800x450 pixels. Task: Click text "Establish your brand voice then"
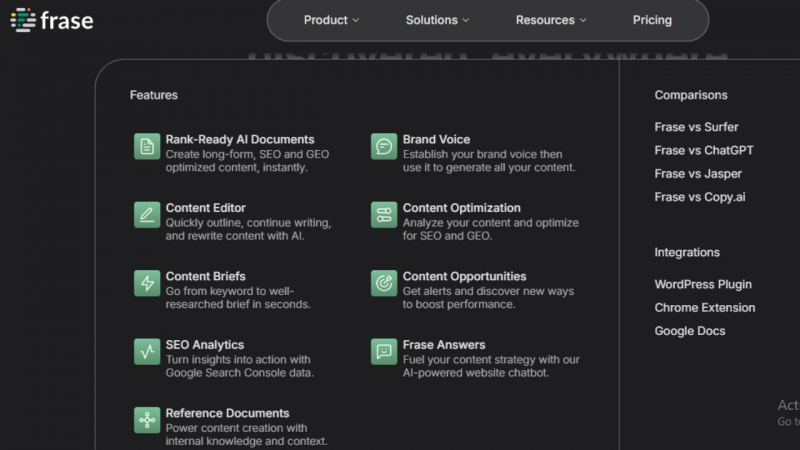[482, 154]
